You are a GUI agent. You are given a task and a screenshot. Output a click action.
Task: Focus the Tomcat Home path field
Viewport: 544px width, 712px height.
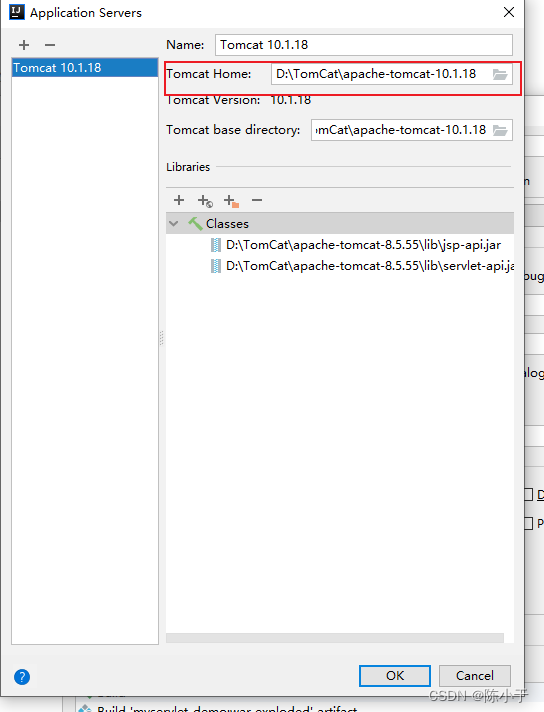381,74
